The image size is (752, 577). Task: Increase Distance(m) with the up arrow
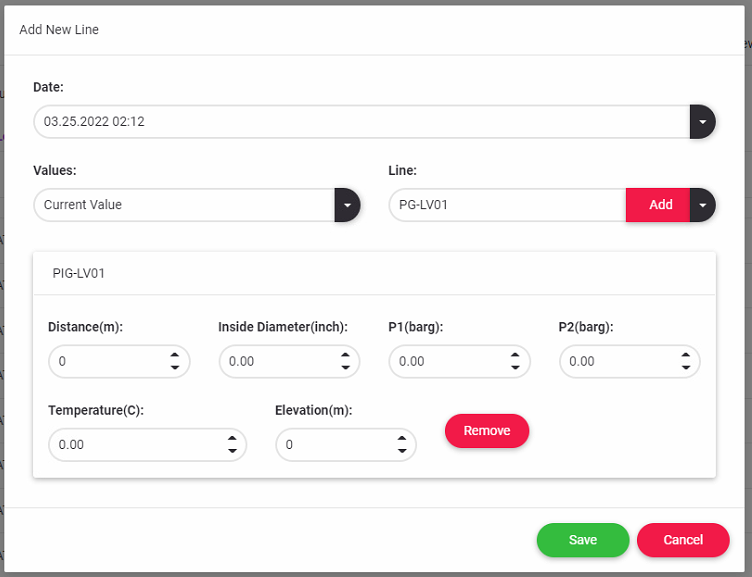tap(174, 355)
